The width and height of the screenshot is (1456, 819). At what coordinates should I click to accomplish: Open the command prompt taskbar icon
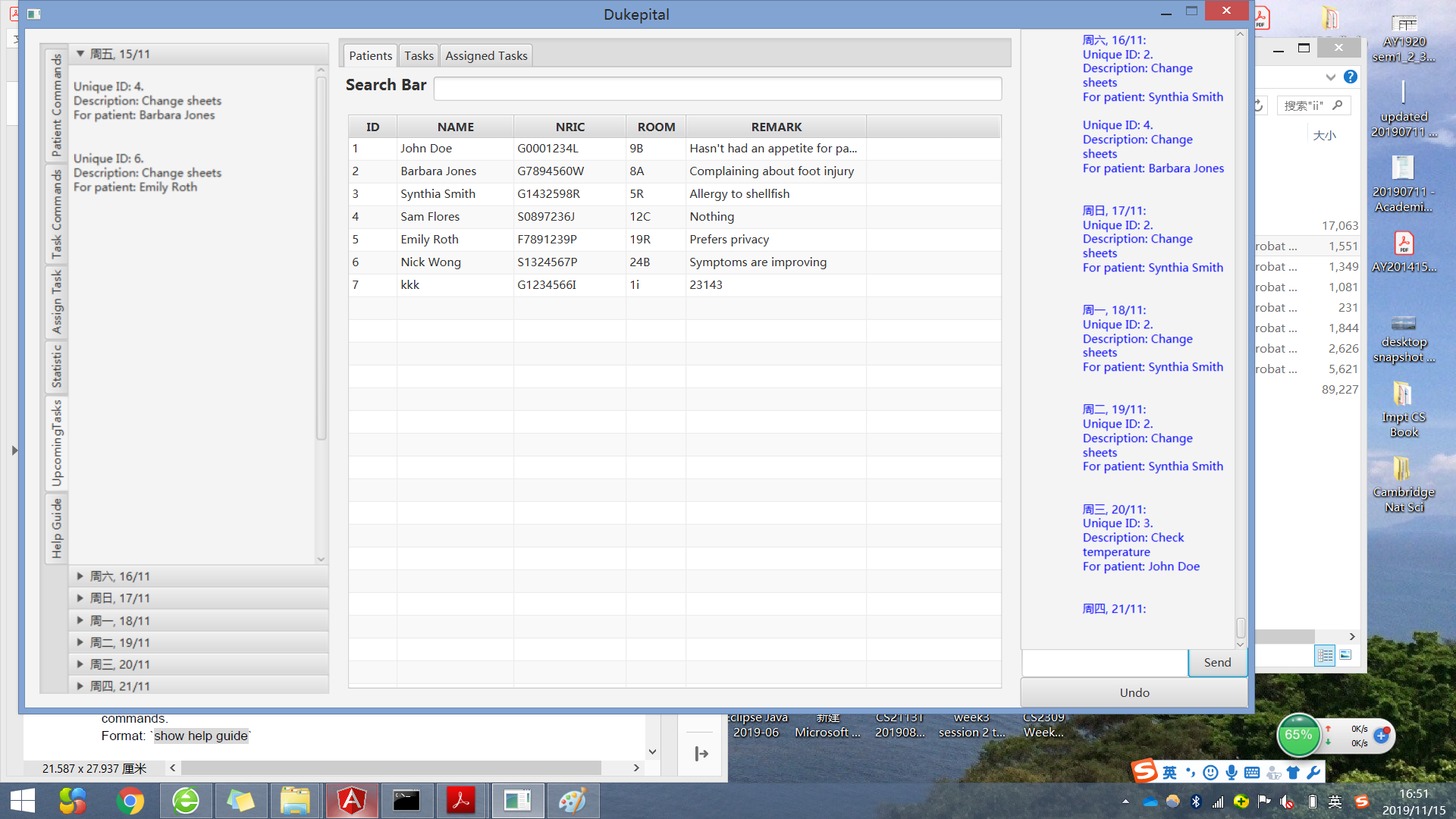click(x=406, y=801)
